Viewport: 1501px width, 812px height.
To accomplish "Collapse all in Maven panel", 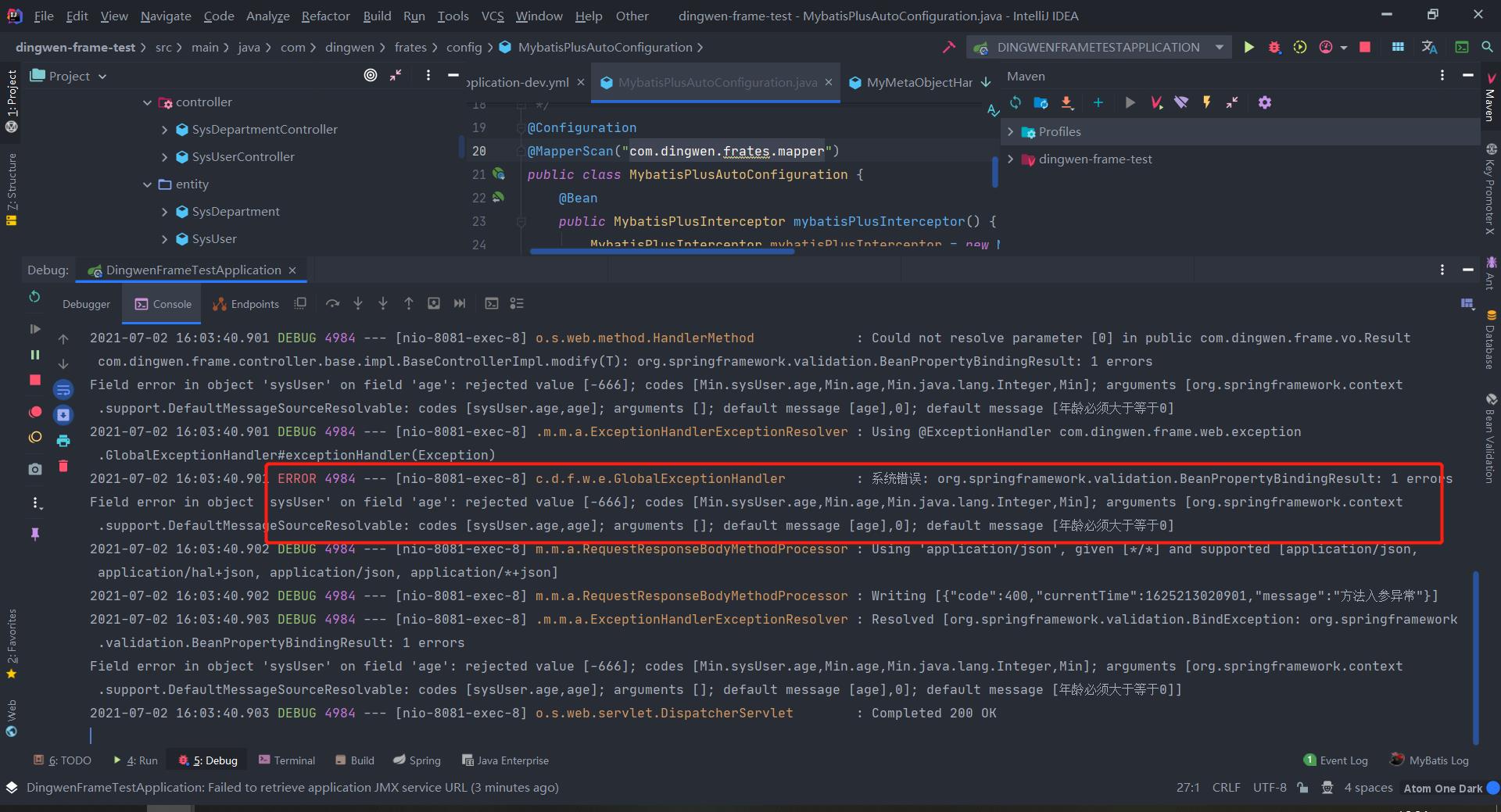I will click(1232, 102).
